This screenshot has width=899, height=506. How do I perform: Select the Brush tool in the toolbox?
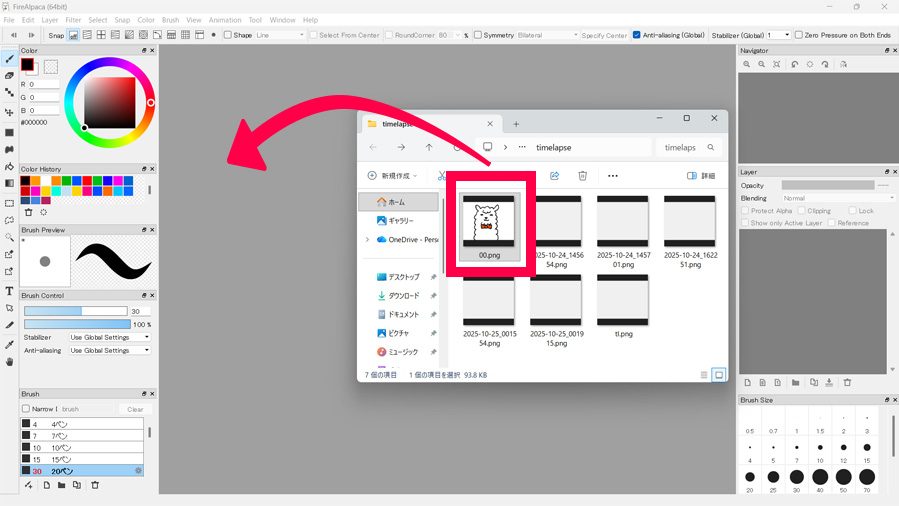(9, 59)
